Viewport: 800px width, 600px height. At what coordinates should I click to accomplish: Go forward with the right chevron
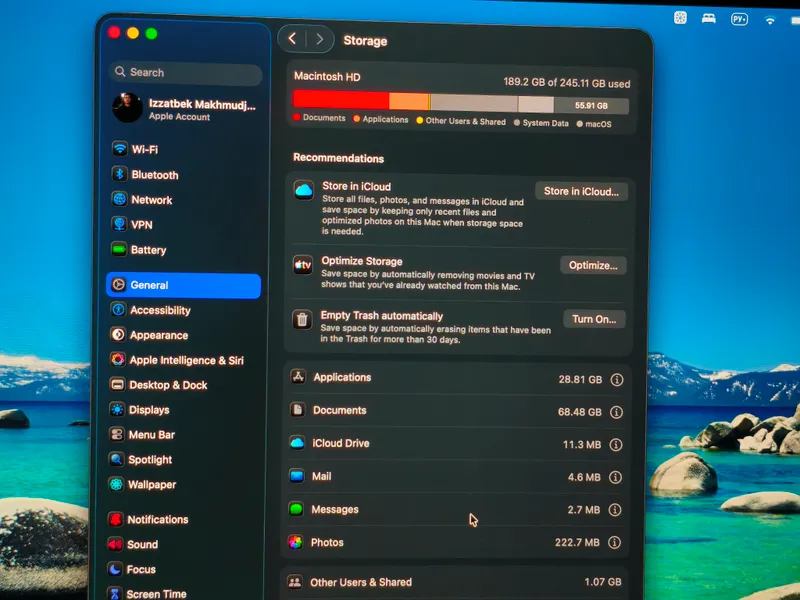pyautogui.click(x=320, y=39)
